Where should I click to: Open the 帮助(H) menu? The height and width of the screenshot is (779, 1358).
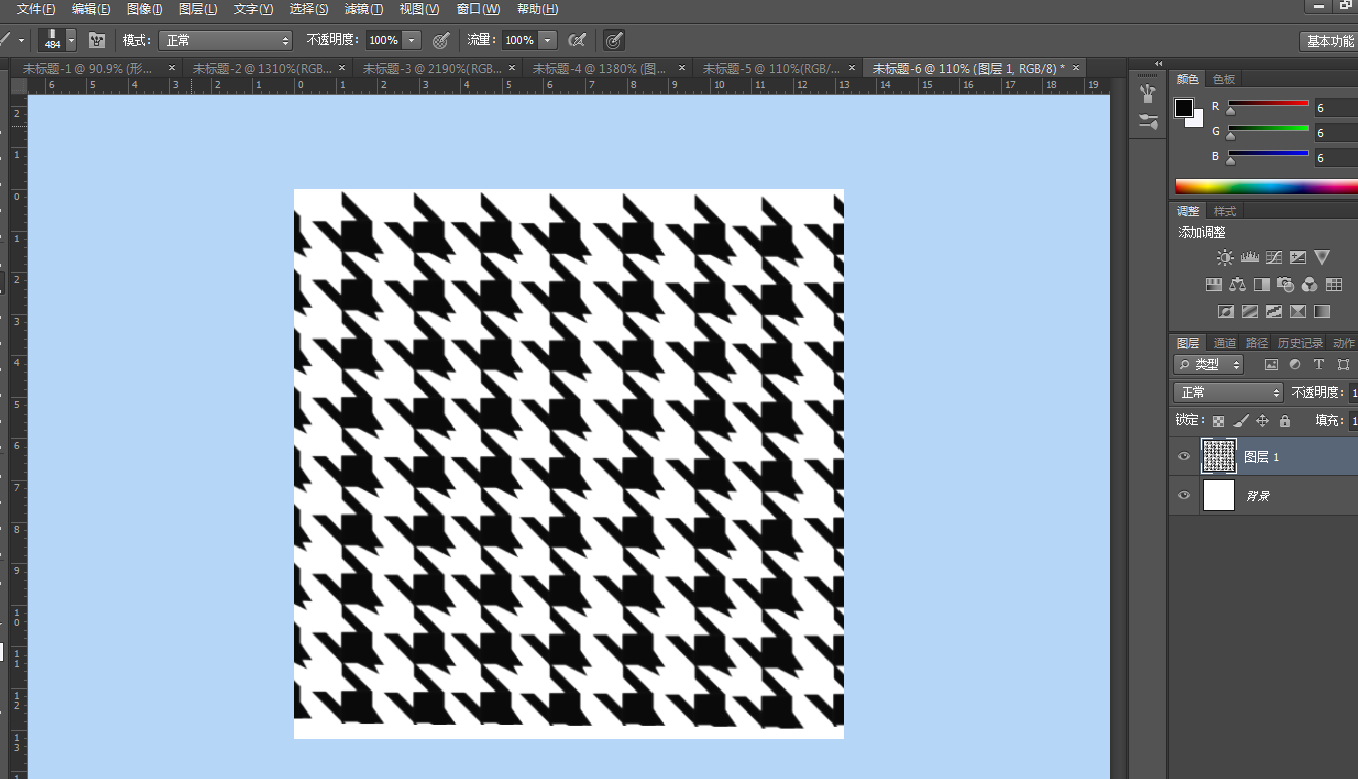click(537, 9)
